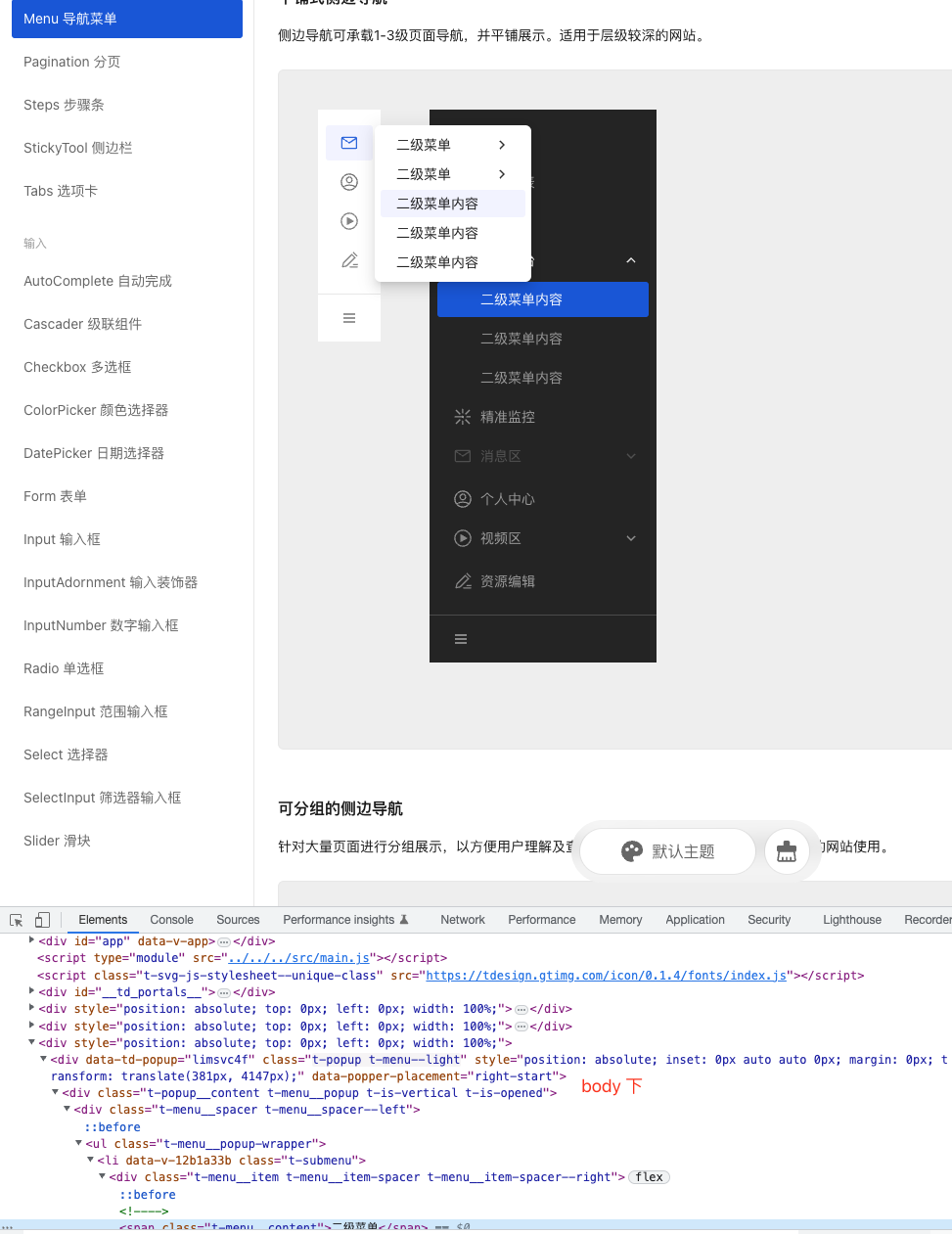Activate the inspect element tool in DevTools
This screenshot has height=1234, width=952.
pyautogui.click(x=15, y=920)
